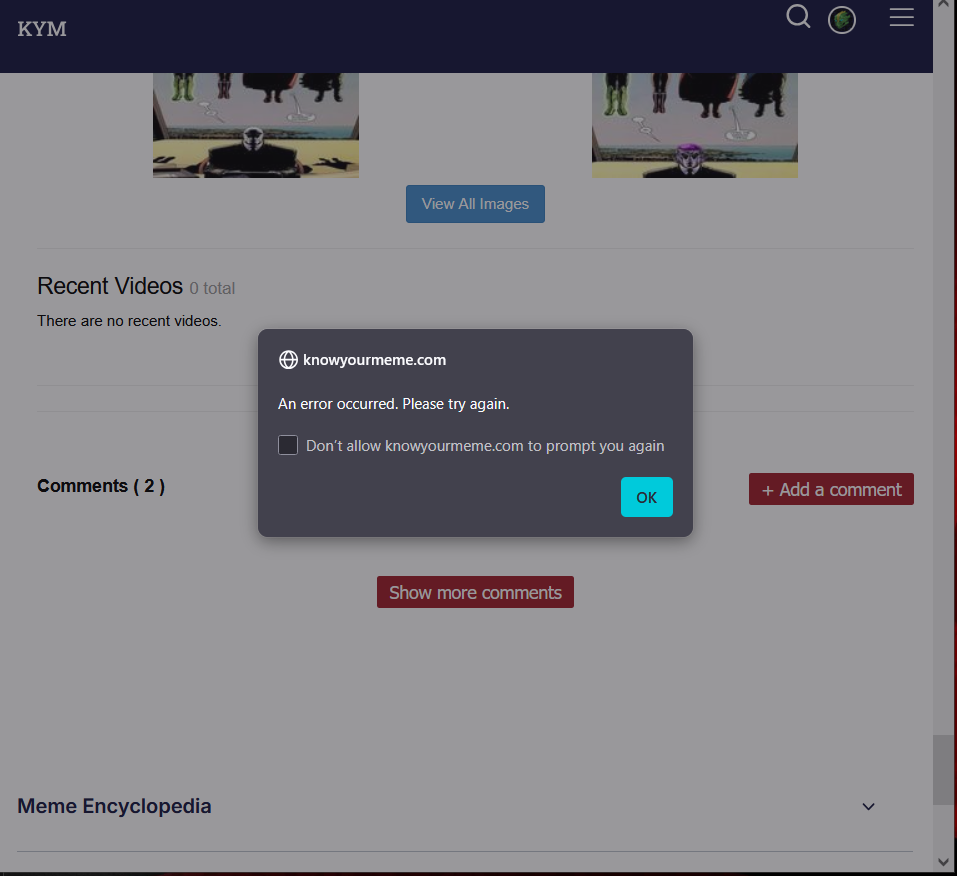Click OK to dismiss the error dialog
957x876 pixels.
pos(646,497)
